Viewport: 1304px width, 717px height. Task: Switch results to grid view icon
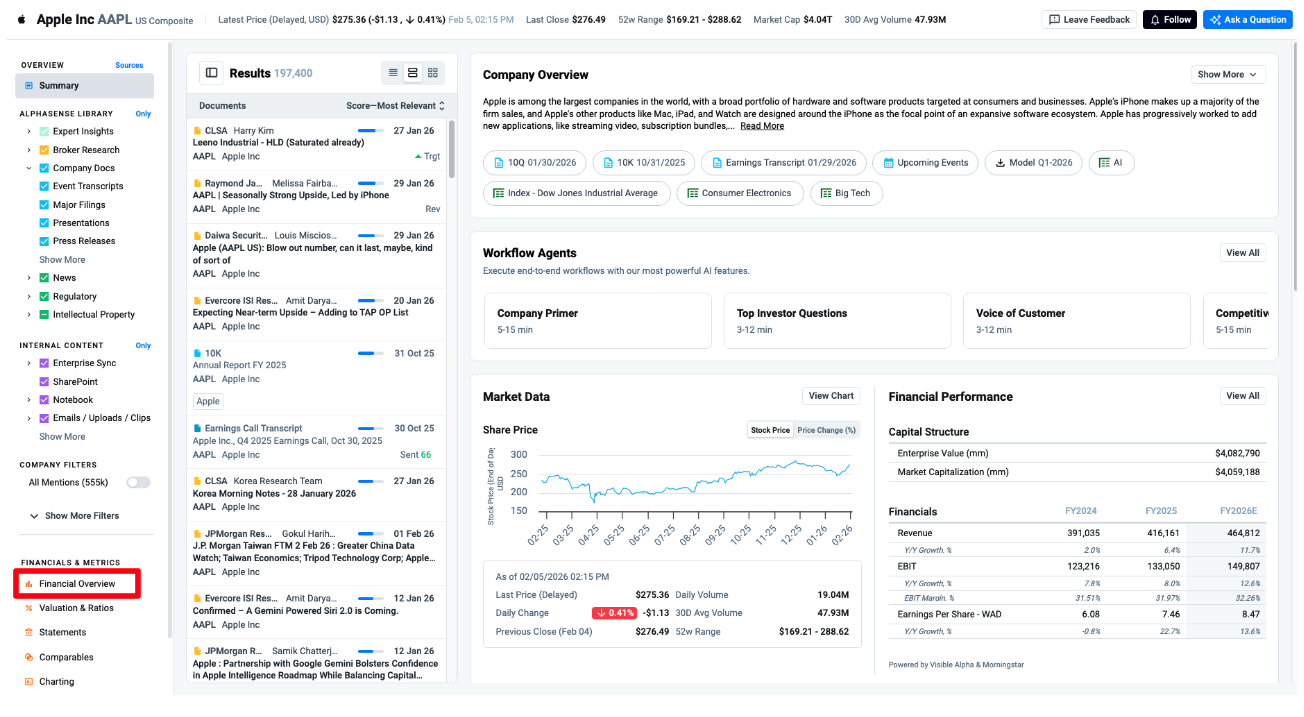point(433,73)
